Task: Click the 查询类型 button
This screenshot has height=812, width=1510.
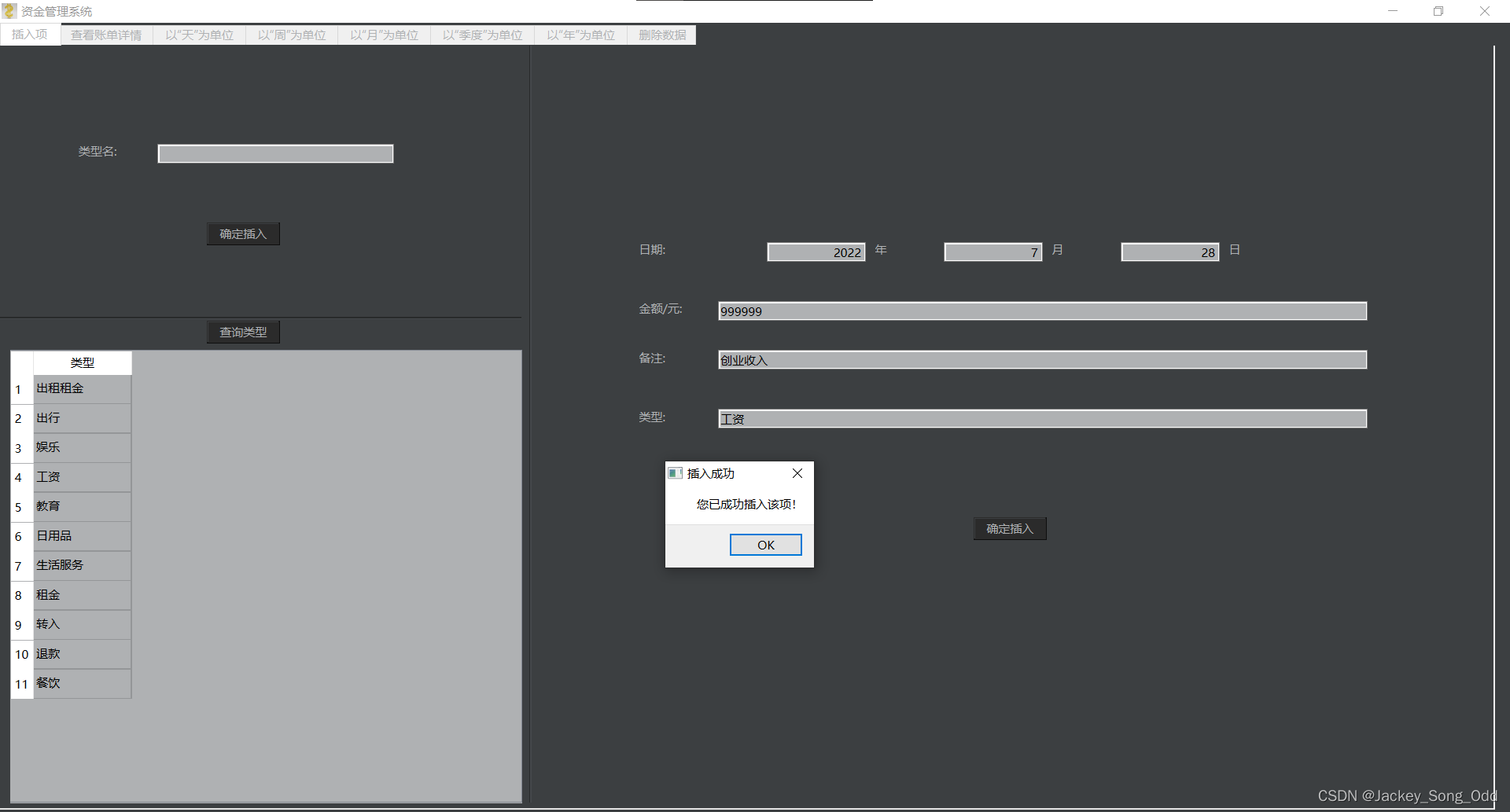Action: 243,333
